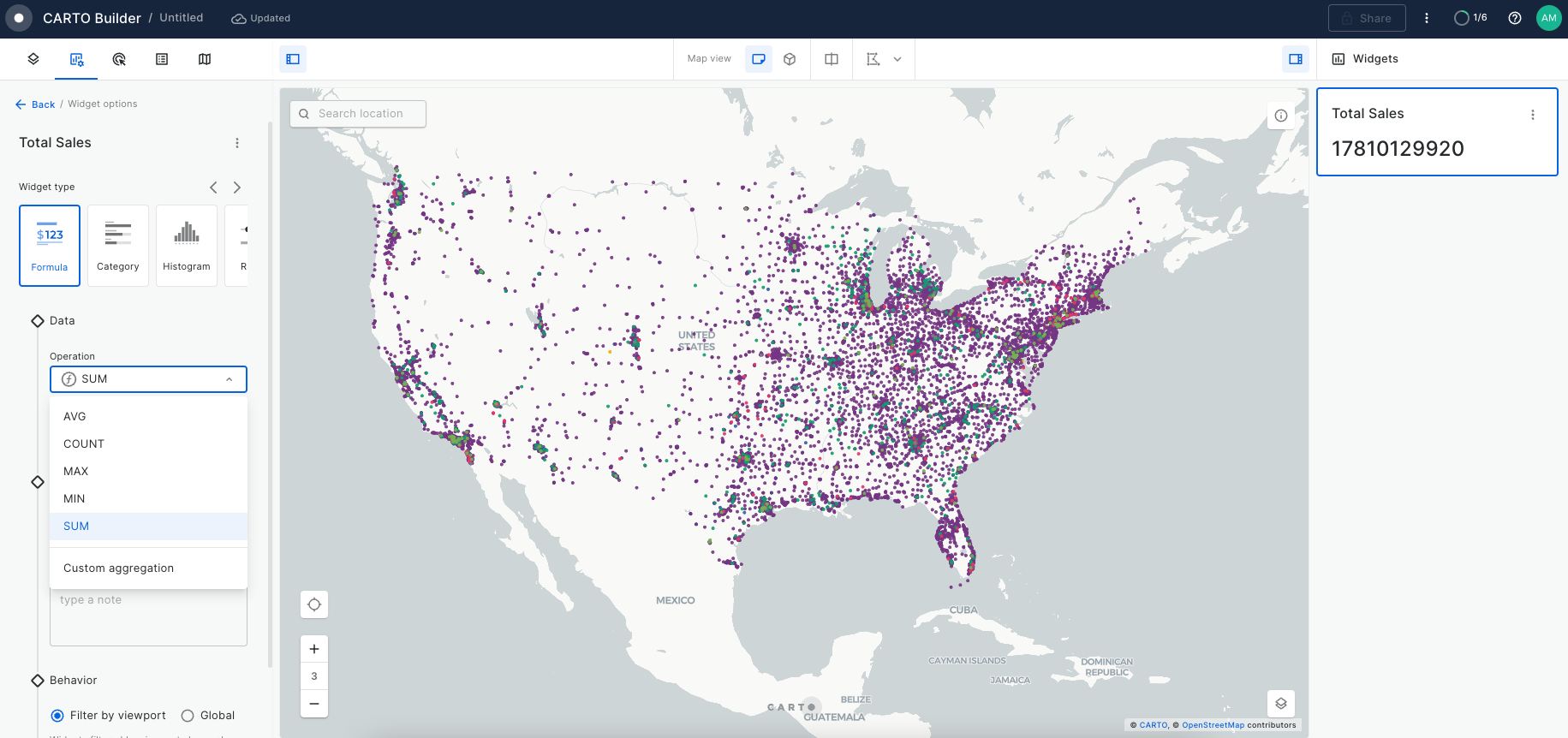Open the AM user avatar menu
Viewport: 1568px width, 738px height.
point(1549,18)
